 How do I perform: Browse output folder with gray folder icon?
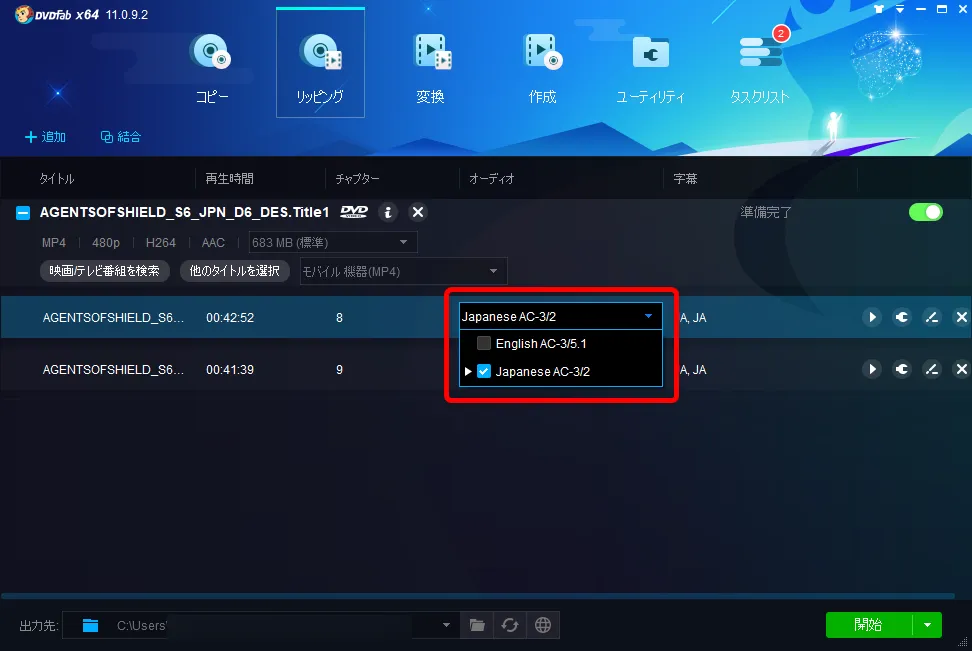pyautogui.click(x=477, y=625)
